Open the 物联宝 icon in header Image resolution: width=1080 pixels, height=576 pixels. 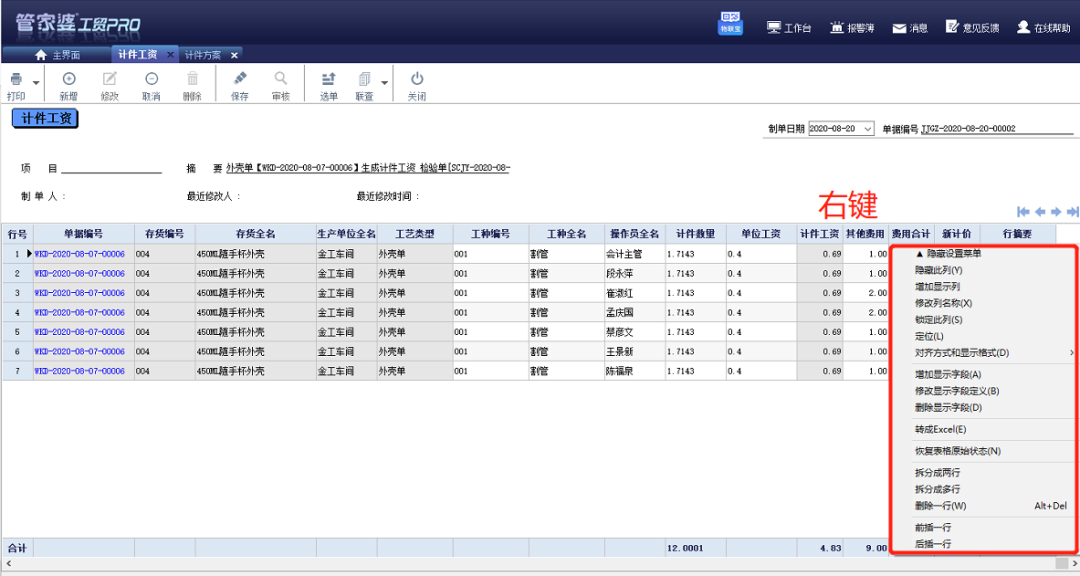[730, 23]
